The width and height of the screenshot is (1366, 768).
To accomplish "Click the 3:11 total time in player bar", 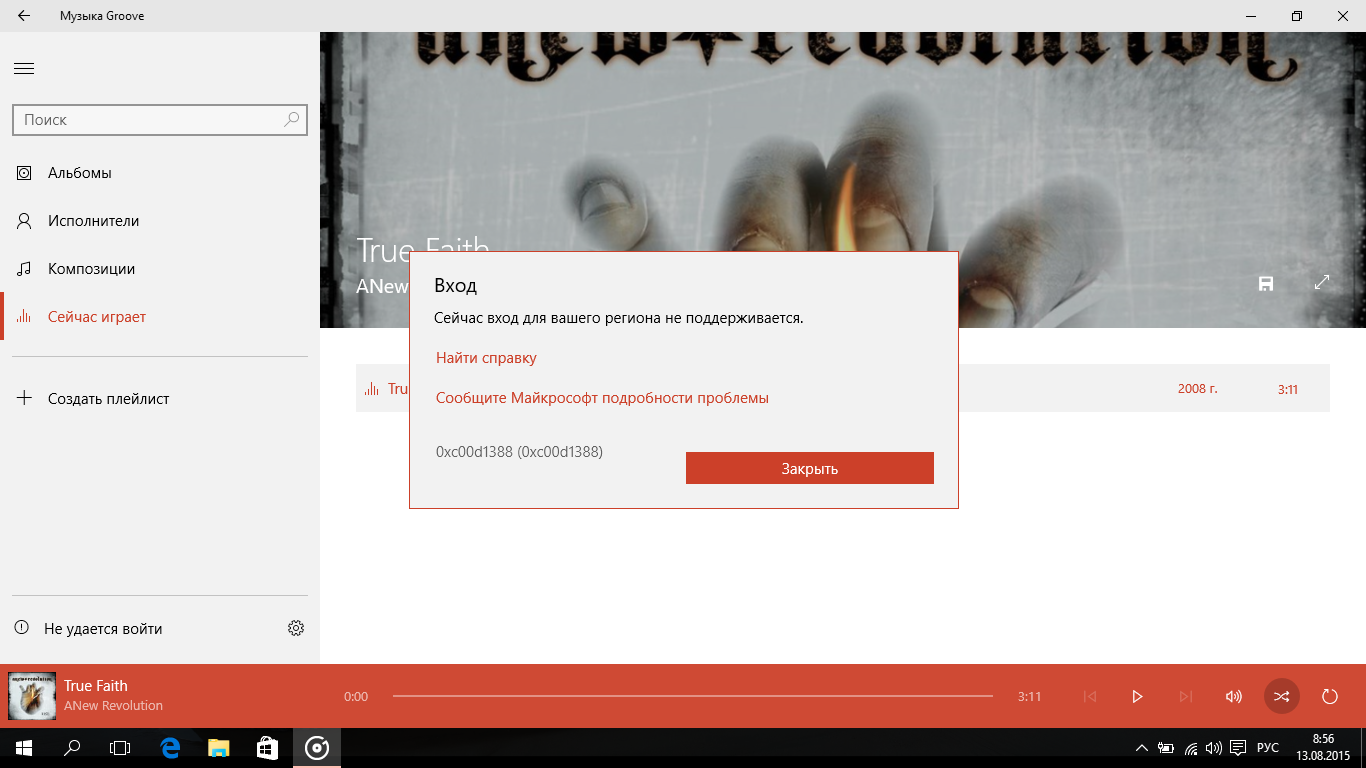I will click(x=1030, y=697).
